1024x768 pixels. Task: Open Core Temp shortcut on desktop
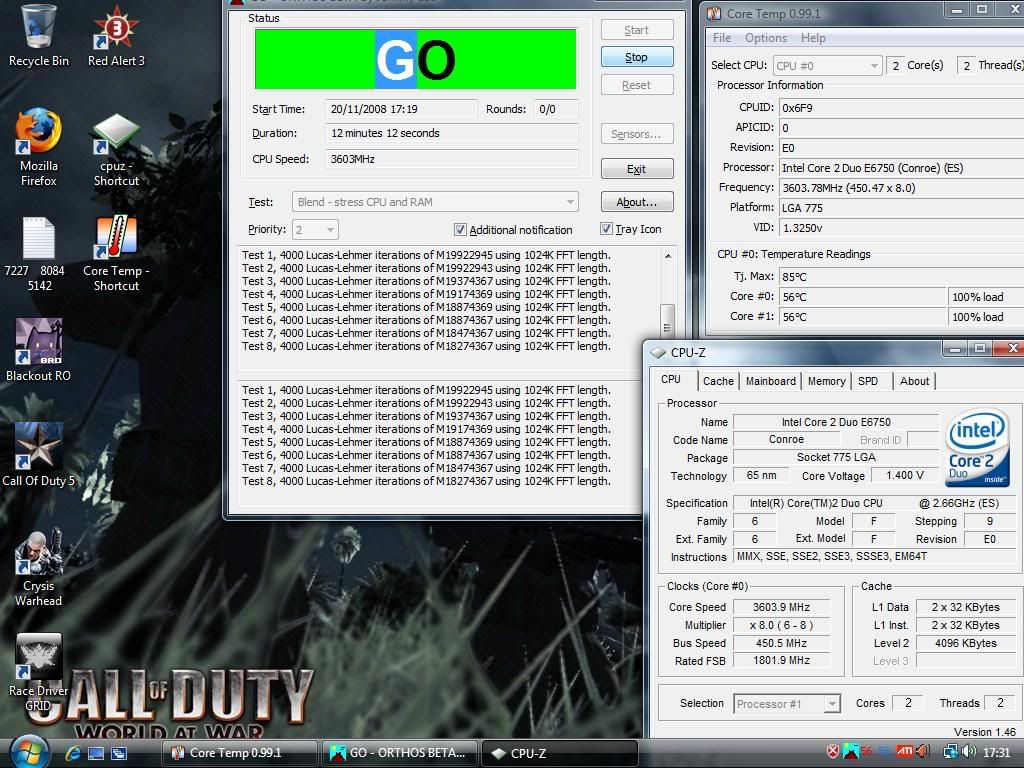pyautogui.click(x=116, y=238)
